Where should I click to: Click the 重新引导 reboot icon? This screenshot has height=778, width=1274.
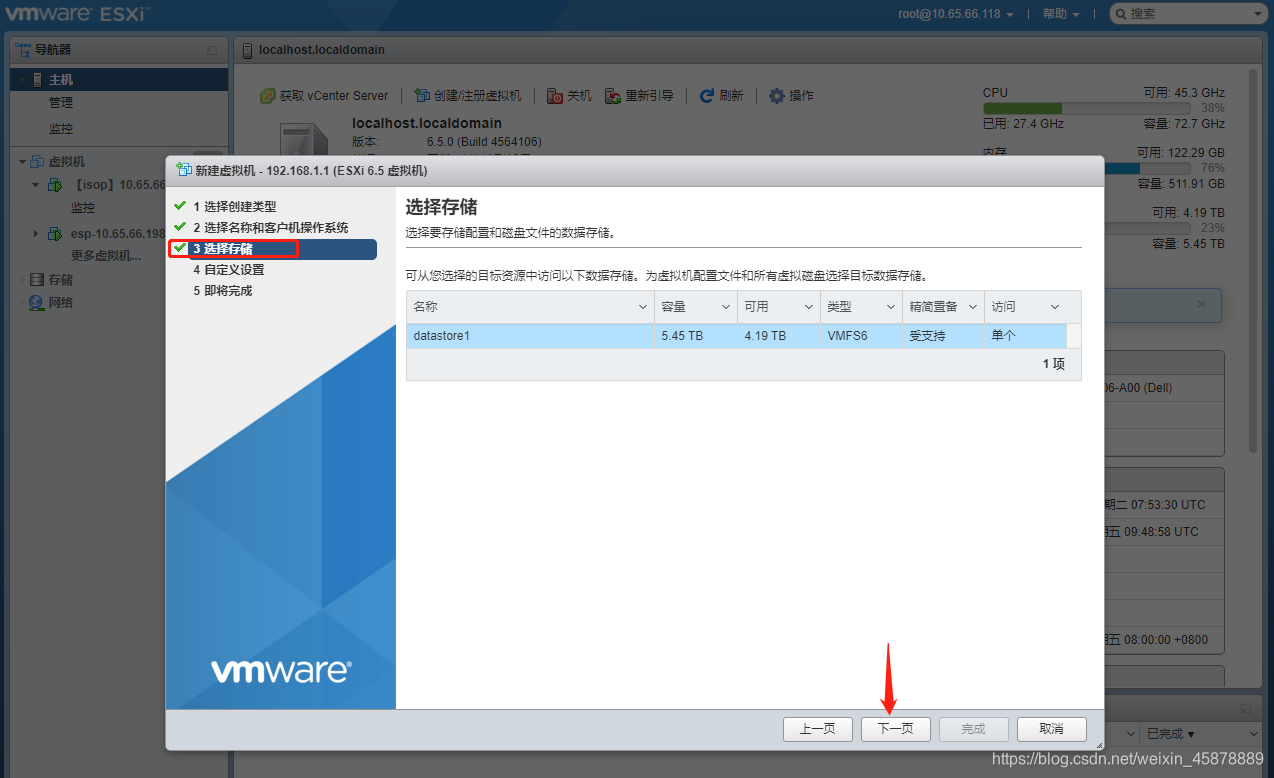coord(614,96)
